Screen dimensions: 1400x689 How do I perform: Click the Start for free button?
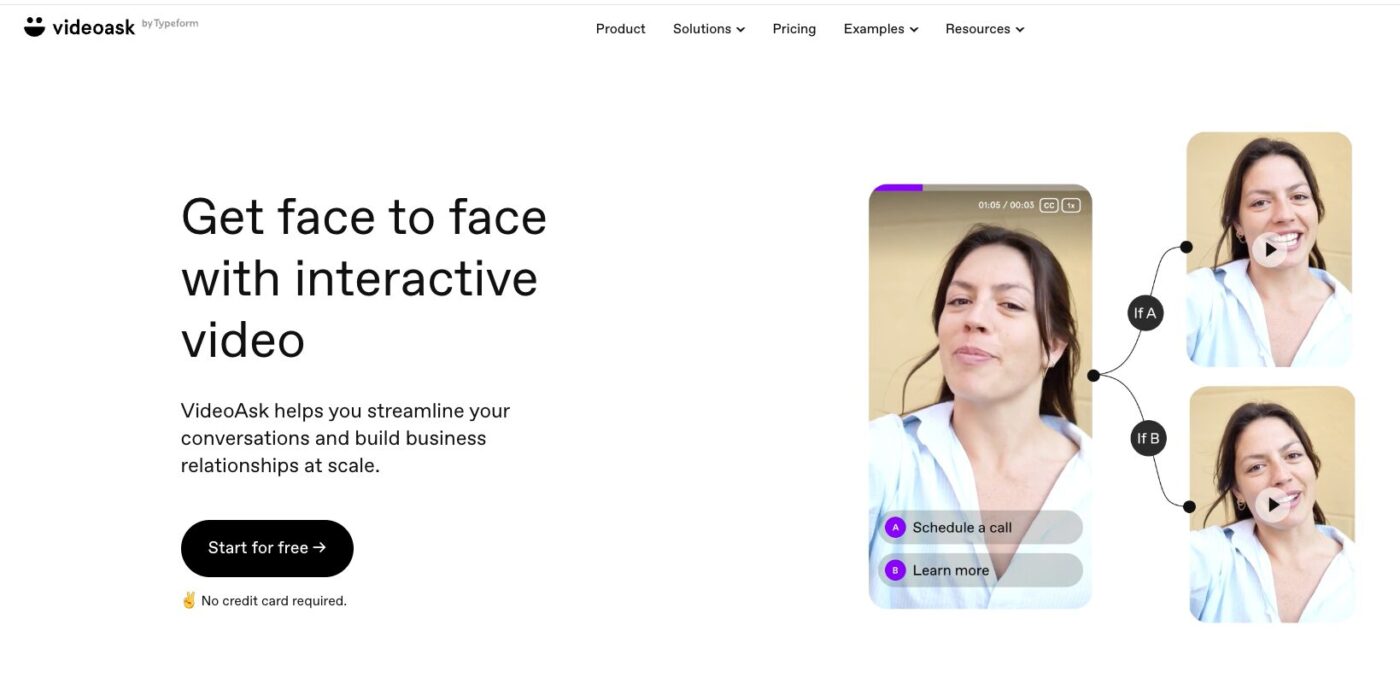[x=267, y=548]
